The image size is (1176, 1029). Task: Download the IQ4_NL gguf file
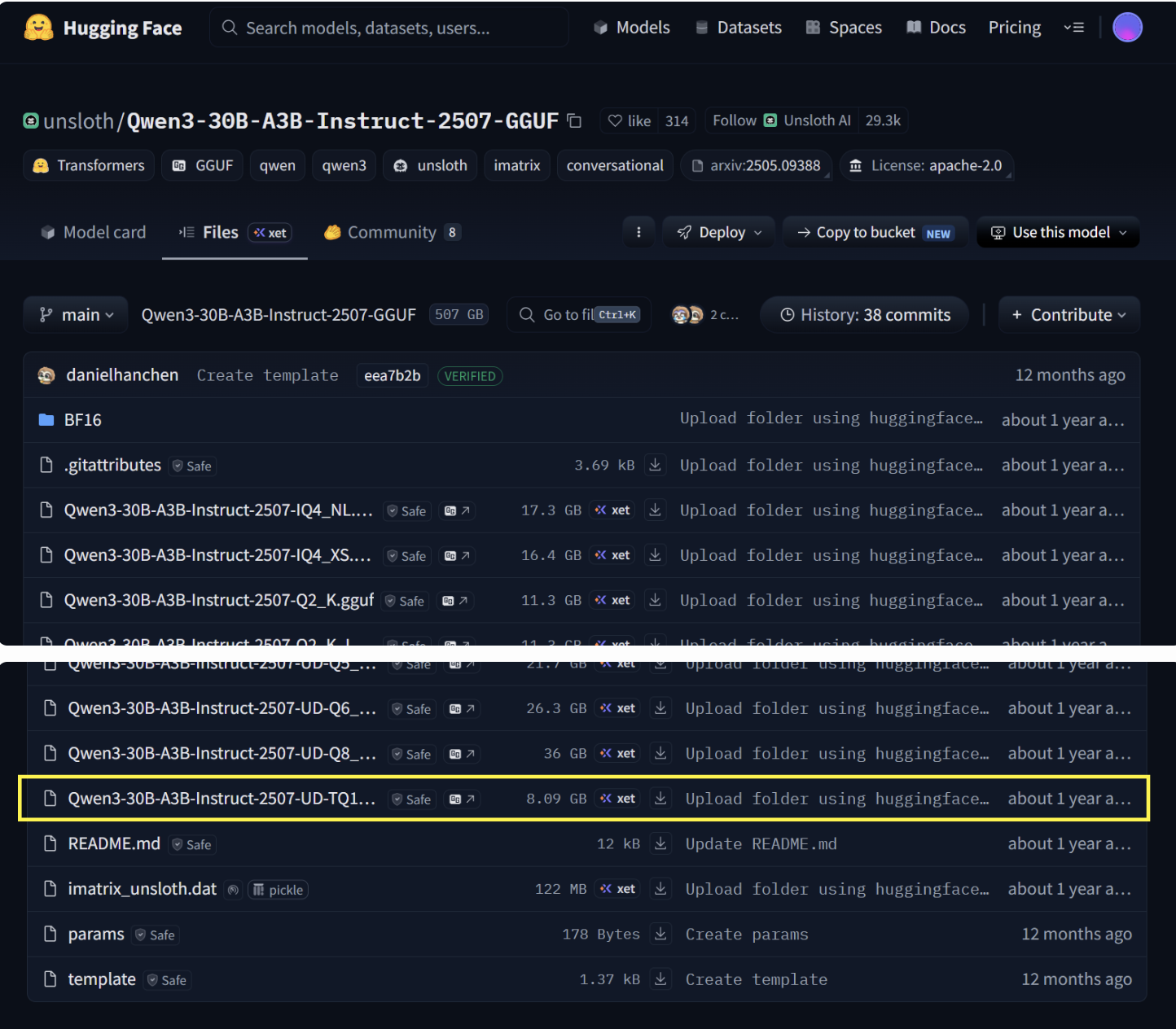click(x=655, y=510)
